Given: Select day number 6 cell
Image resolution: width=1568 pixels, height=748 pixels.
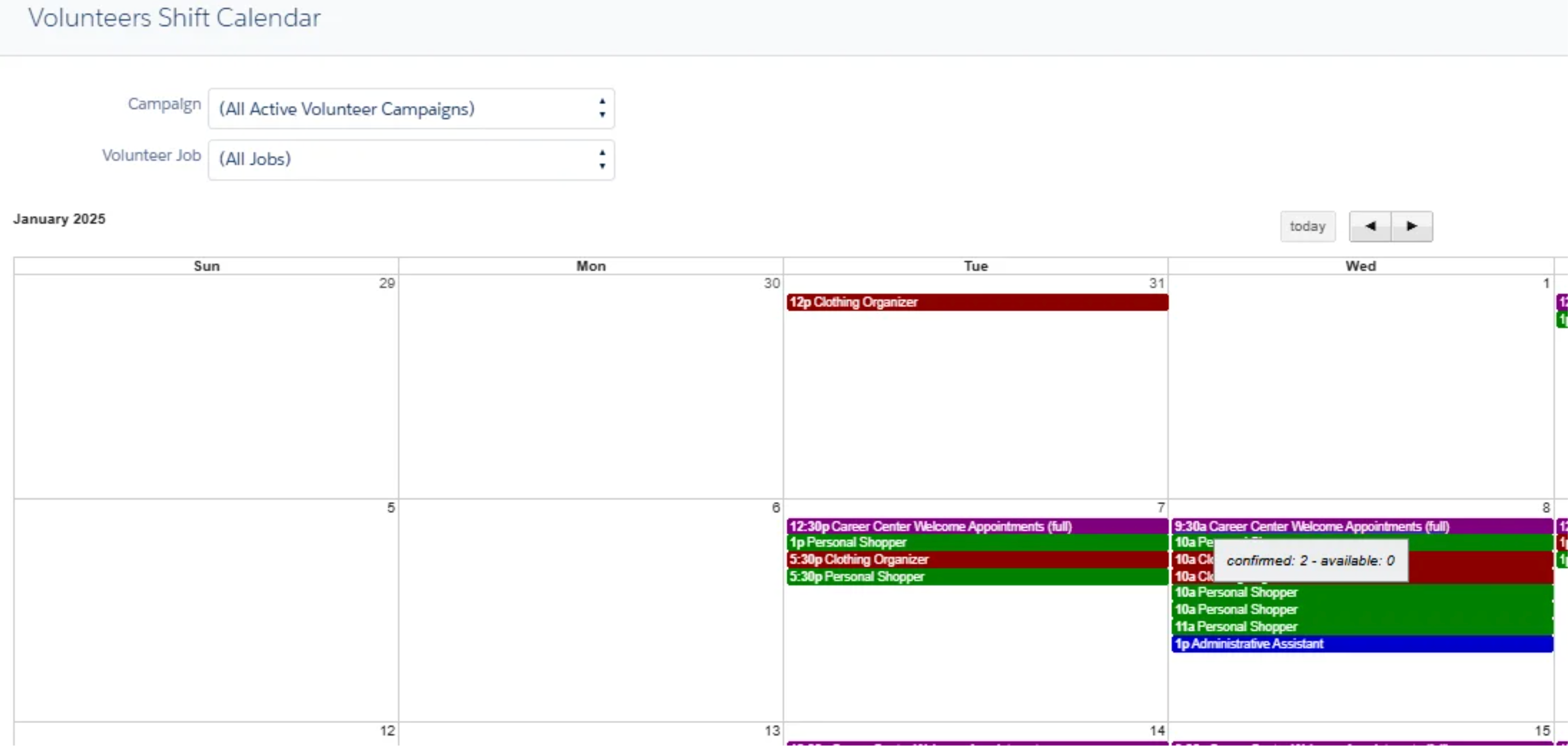Looking at the screenshot, I should (x=591, y=611).
